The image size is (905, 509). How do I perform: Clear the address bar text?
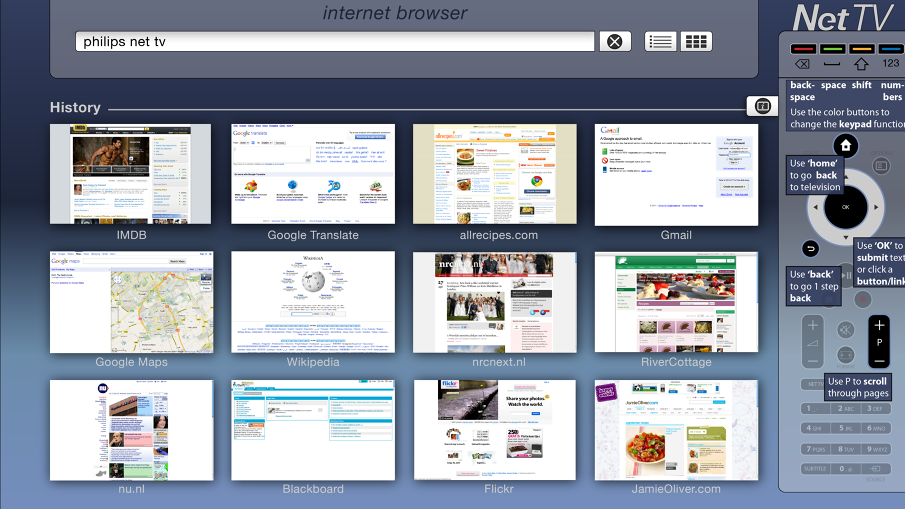[x=615, y=41]
